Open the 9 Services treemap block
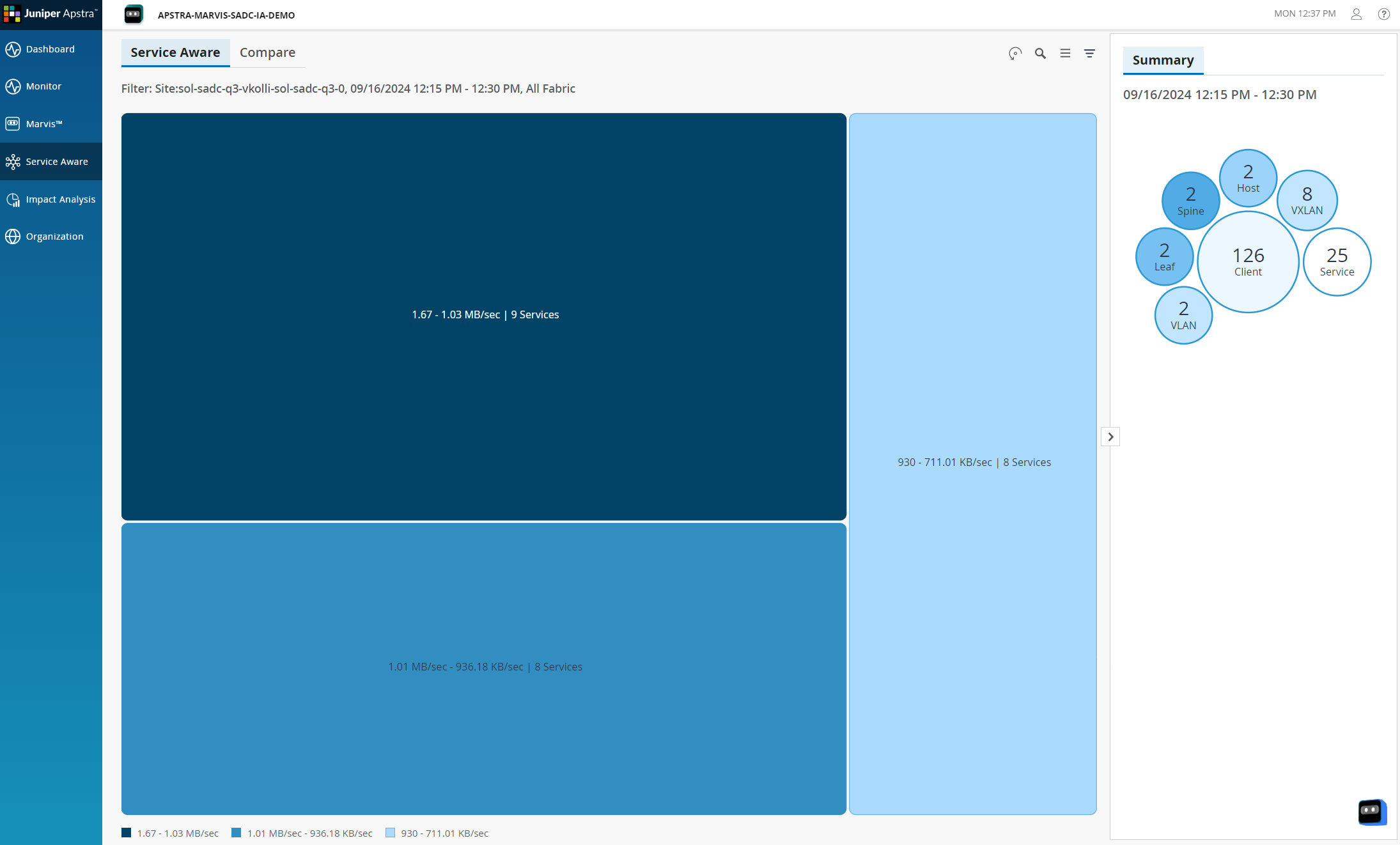 (484, 316)
